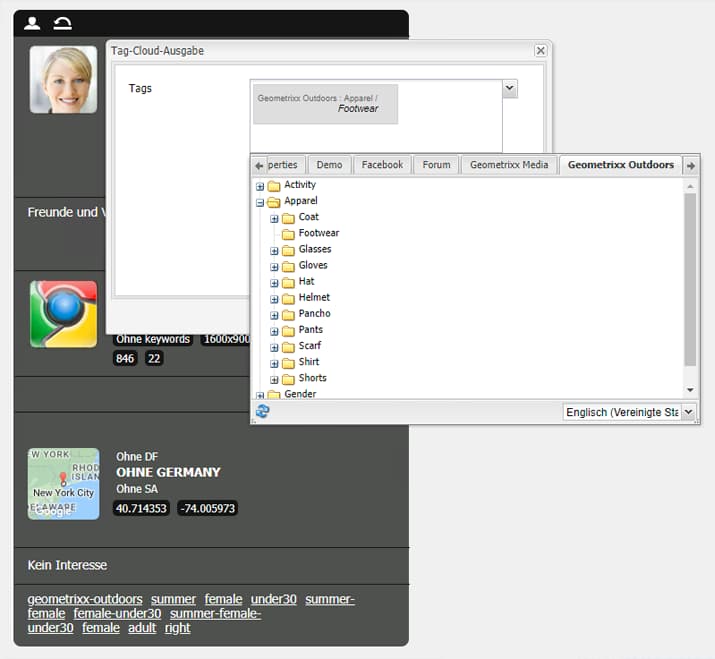Click the right tag link
715x659 pixels.
pos(177,628)
